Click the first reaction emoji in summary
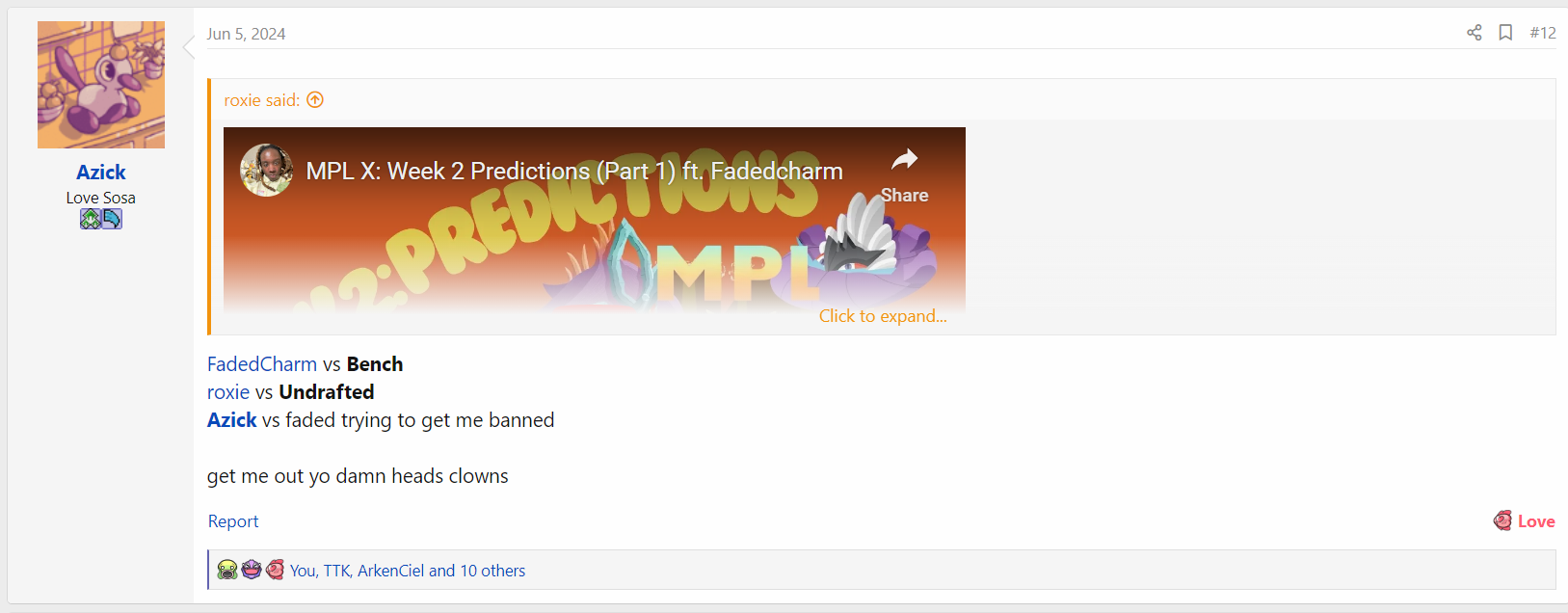The width and height of the screenshot is (1568, 613). [x=227, y=570]
